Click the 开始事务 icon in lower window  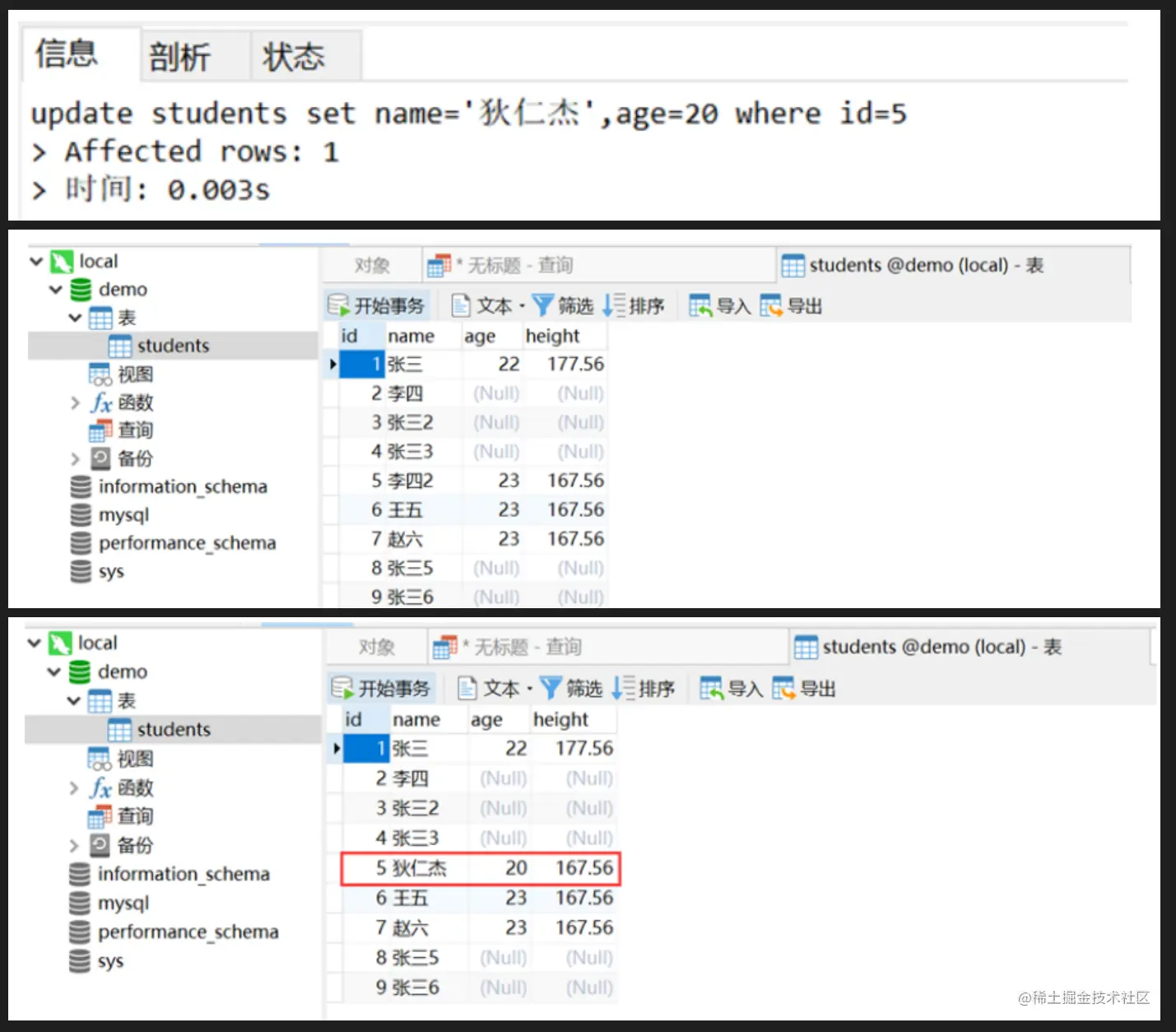click(342, 688)
